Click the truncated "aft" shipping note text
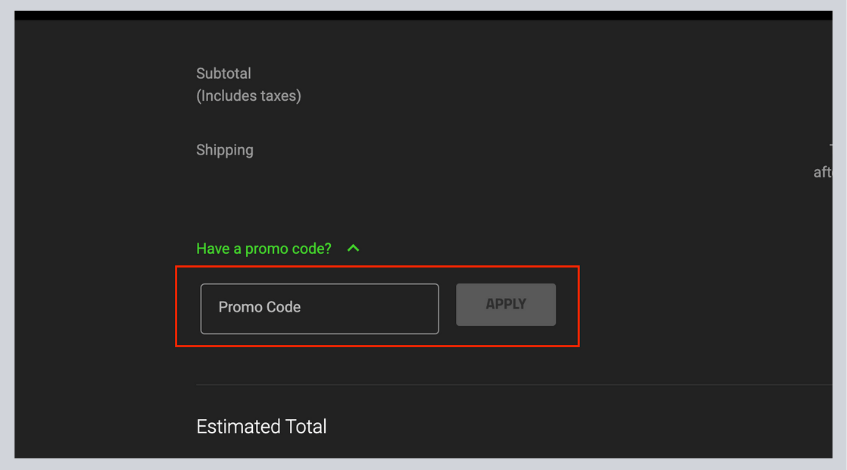This screenshot has width=847, height=470. point(823,172)
